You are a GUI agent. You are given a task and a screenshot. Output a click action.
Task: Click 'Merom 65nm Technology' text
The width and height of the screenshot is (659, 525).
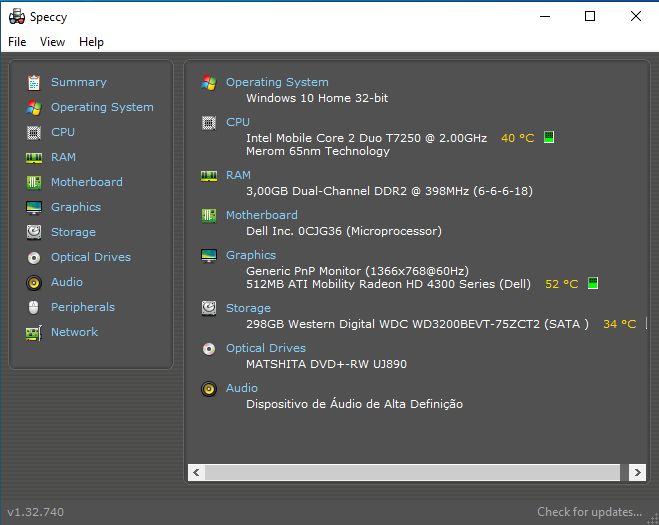(318, 151)
